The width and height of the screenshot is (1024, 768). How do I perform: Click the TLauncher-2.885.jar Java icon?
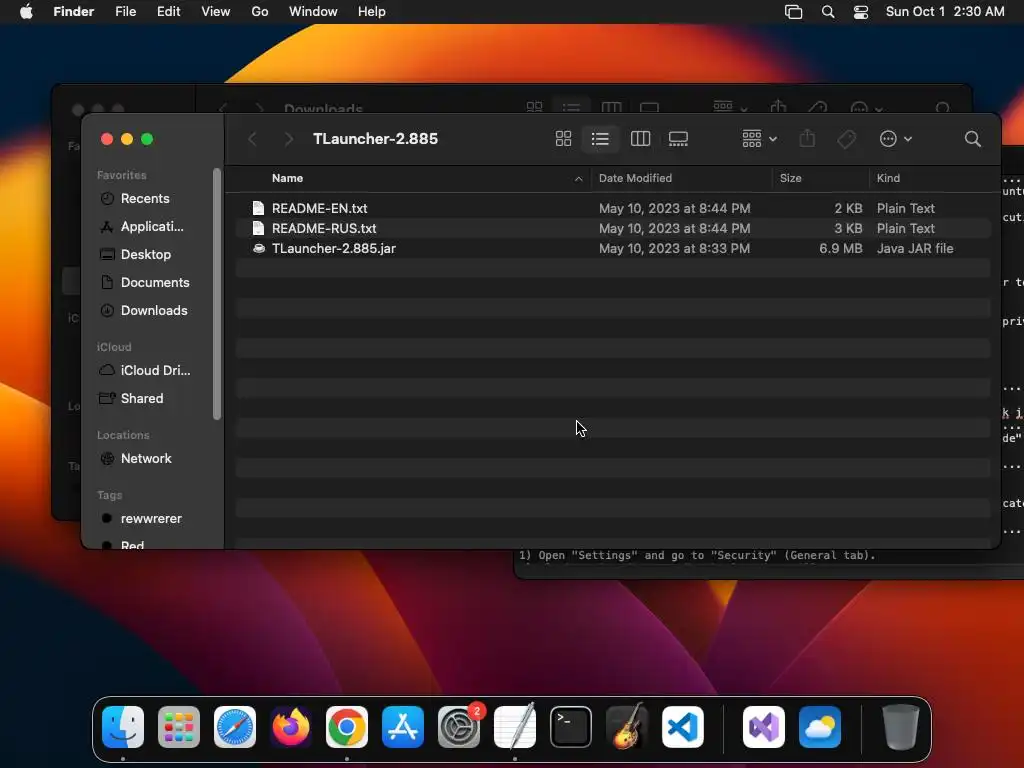coord(259,248)
